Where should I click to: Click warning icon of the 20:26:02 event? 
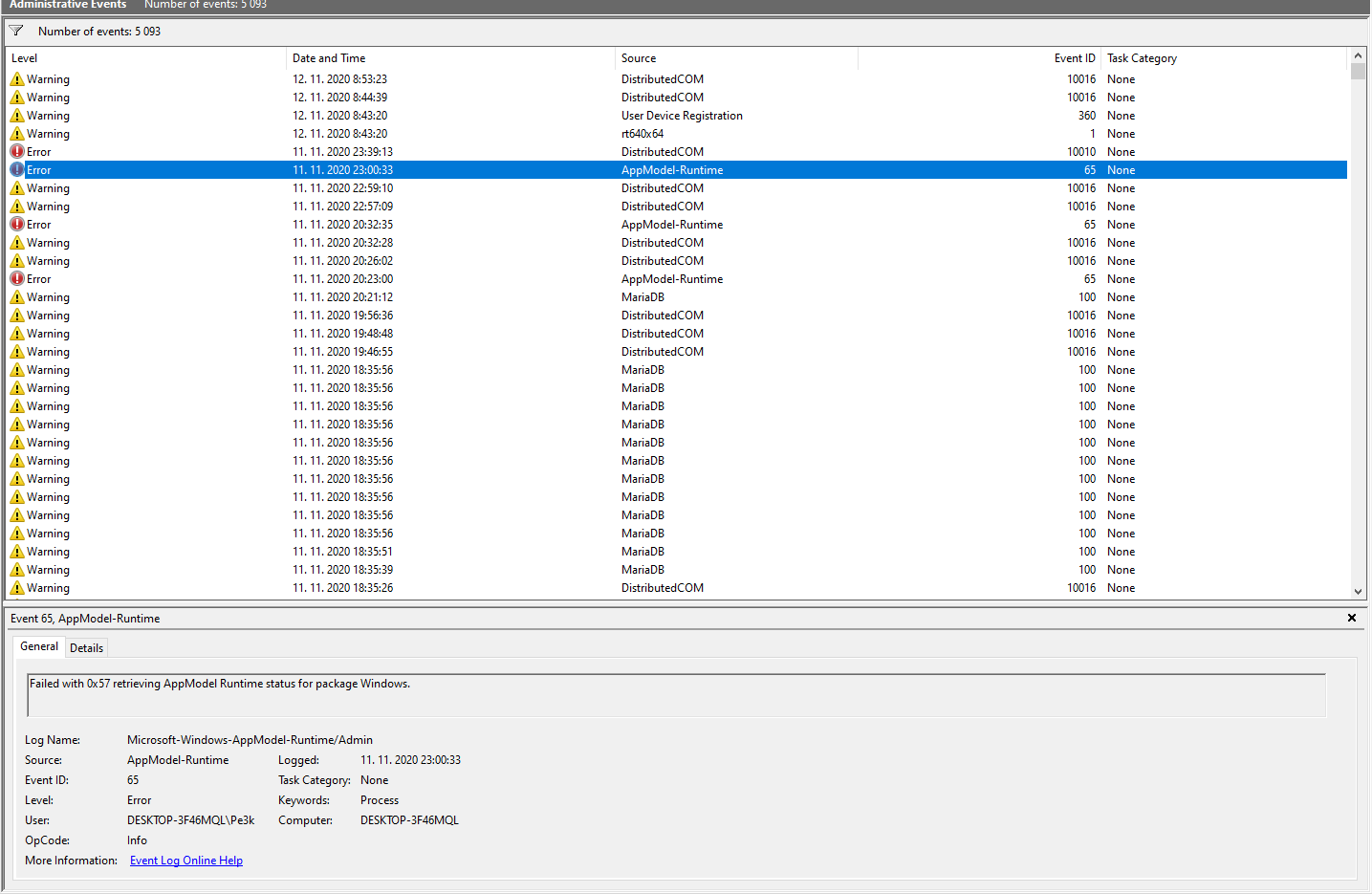pyautogui.click(x=17, y=261)
